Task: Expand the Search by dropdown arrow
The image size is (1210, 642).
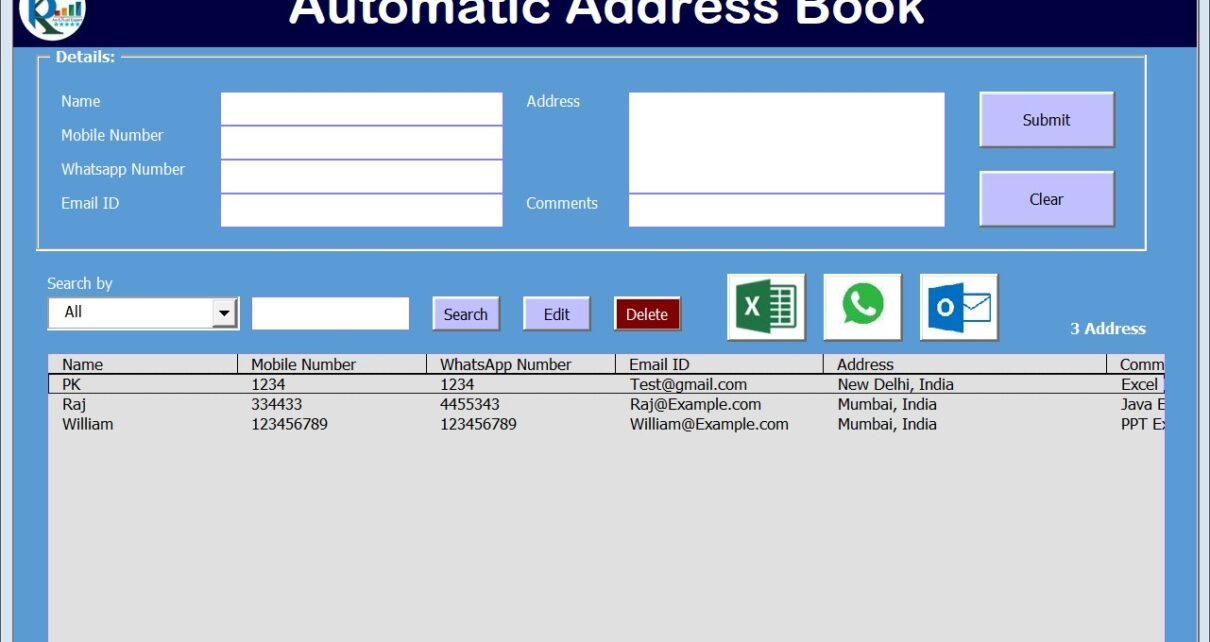Action: (x=225, y=314)
